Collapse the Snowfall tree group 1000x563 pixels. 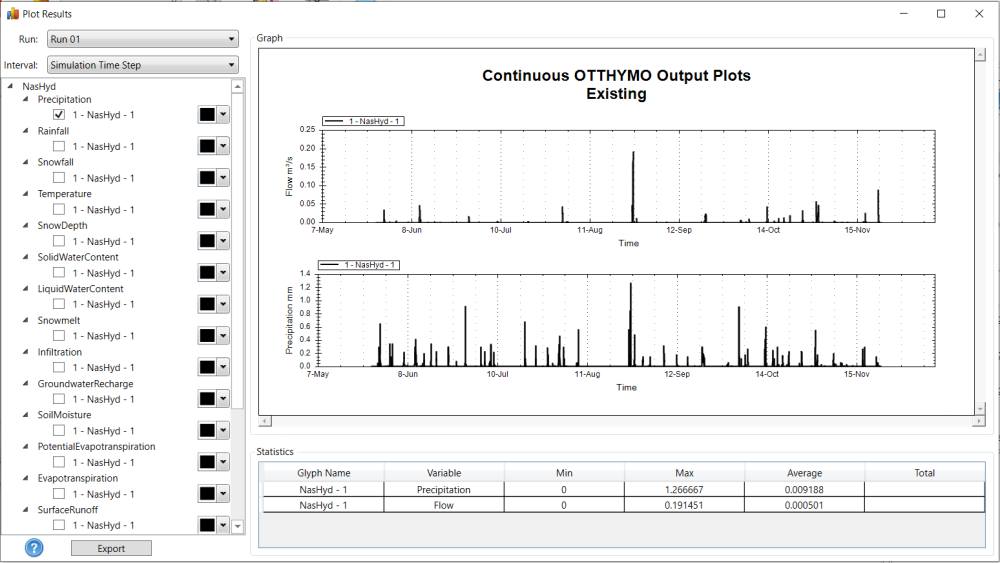[26, 162]
